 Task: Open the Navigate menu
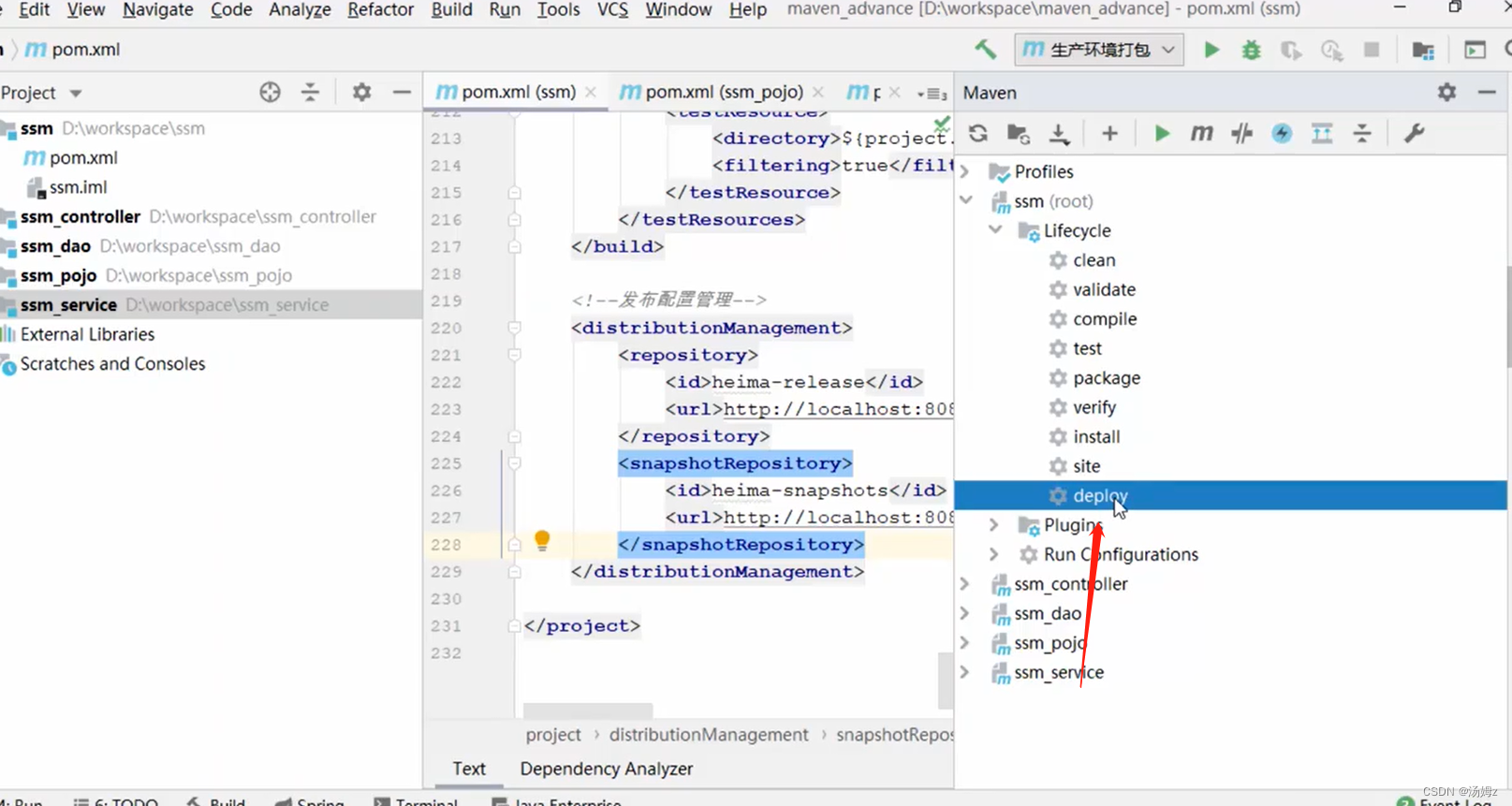(x=157, y=10)
